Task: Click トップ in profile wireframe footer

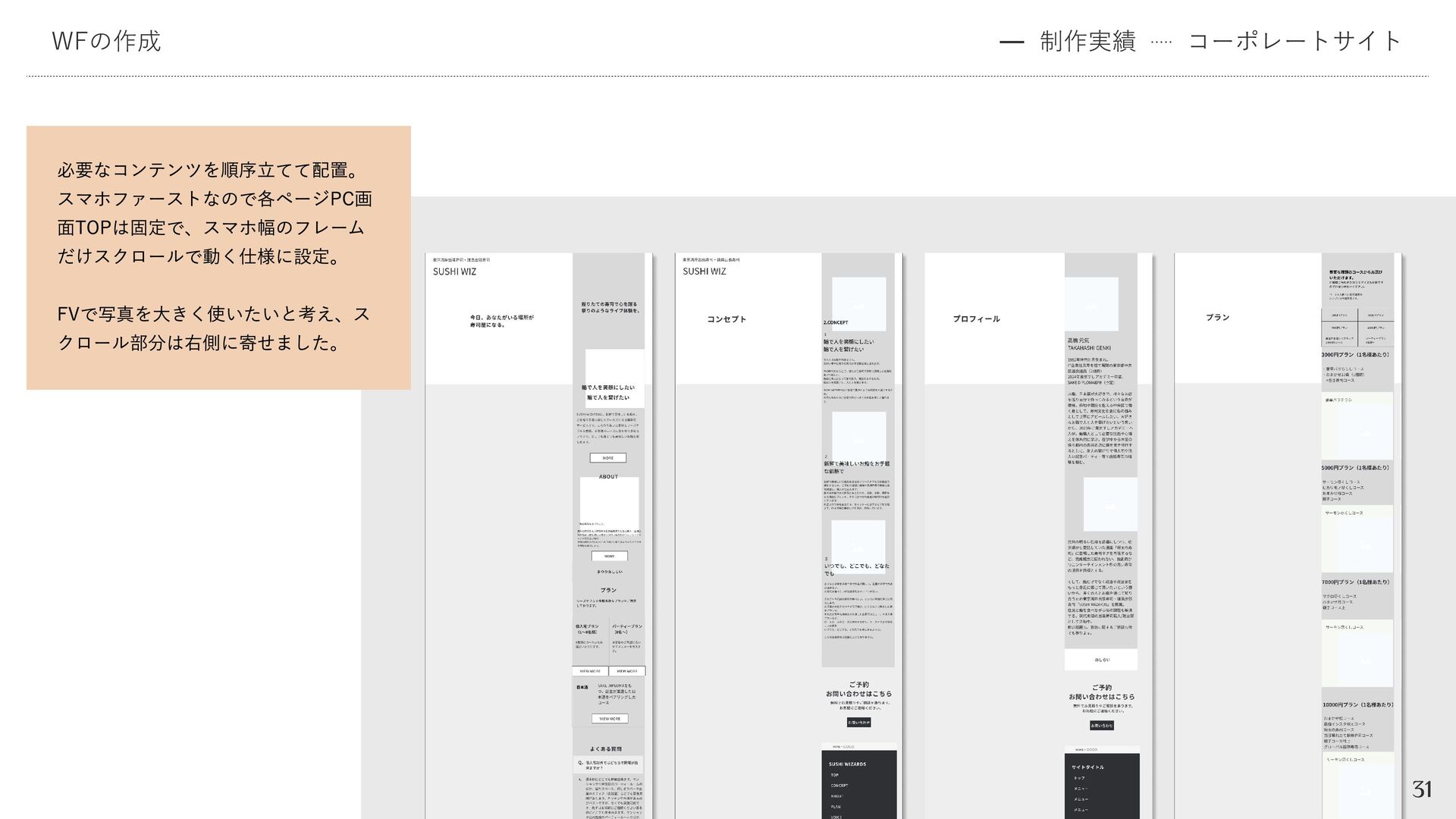Action: 1078,778
